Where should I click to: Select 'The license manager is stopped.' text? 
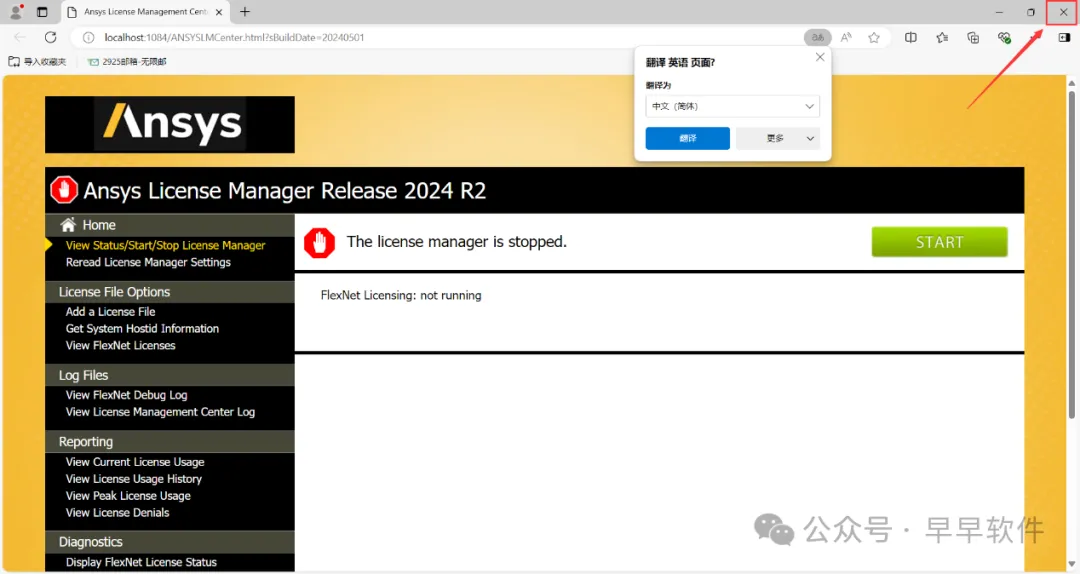(457, 242)
